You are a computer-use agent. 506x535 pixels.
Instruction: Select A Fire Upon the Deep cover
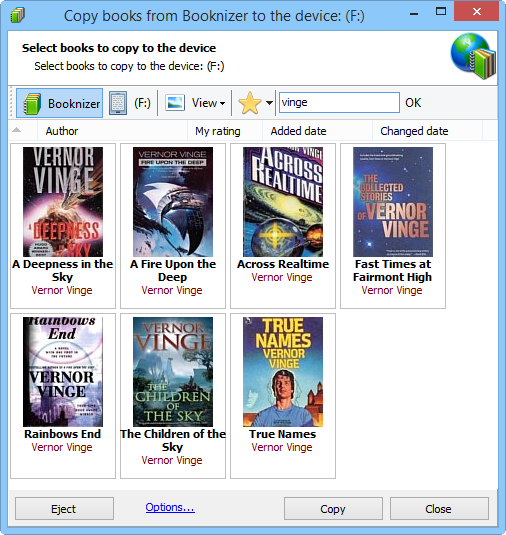point(173,202)
